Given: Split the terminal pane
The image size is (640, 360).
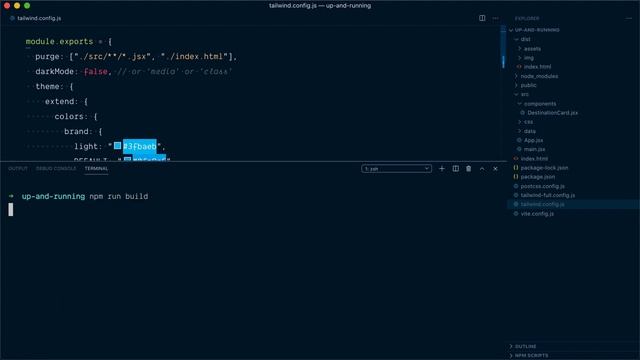Looking at the screenshot, I should pyautogui.click(x=456, y=169).
